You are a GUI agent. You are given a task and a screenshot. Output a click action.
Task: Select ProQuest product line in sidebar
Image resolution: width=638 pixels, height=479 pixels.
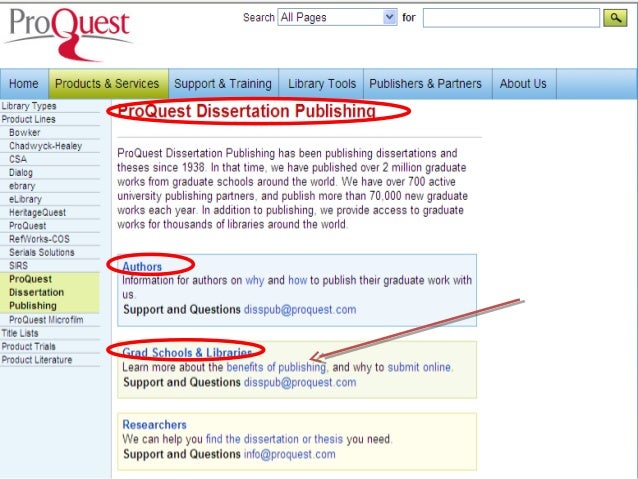tap(28, 226)
